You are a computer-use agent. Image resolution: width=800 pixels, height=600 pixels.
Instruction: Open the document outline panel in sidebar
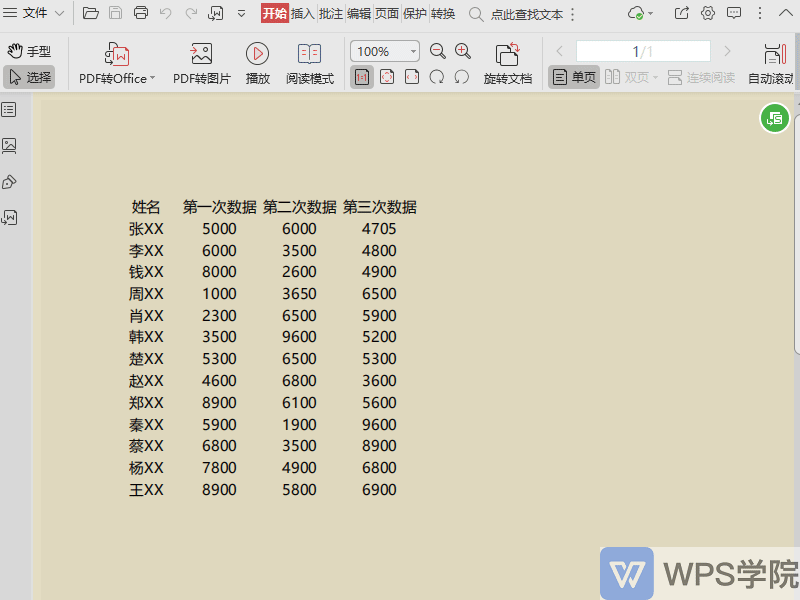coord(12,110)
